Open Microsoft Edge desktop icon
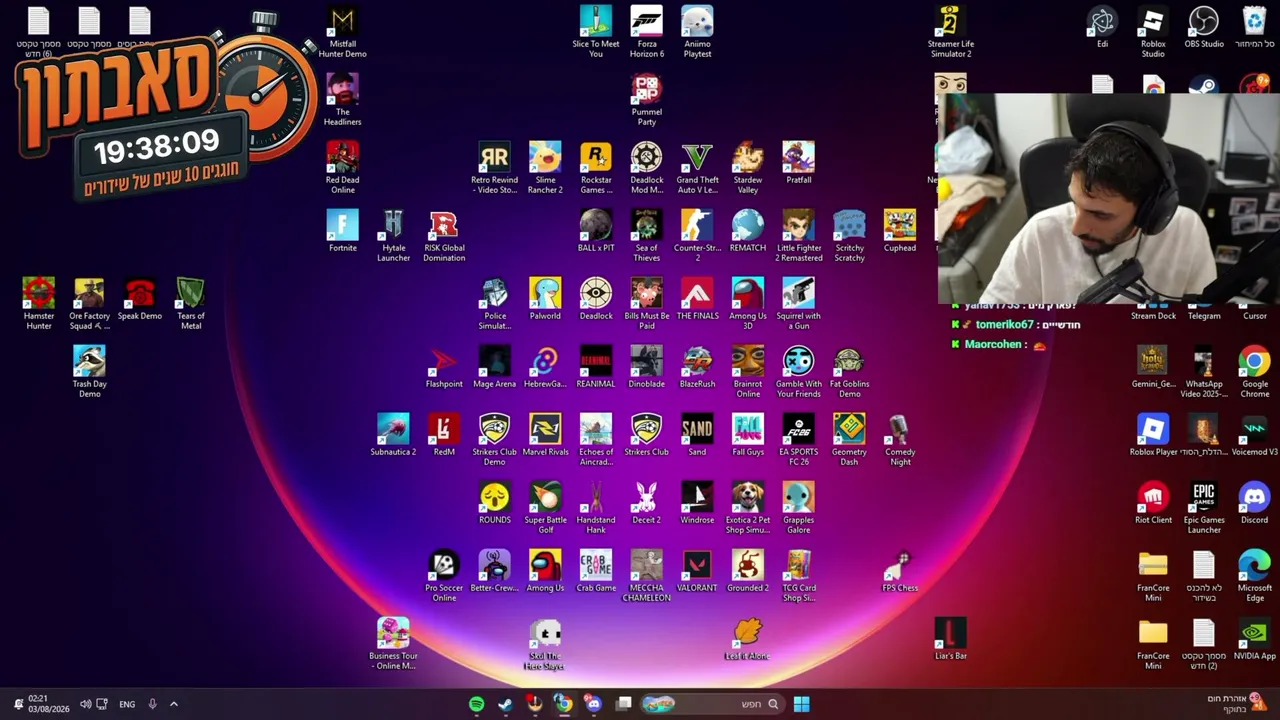 1254,576
